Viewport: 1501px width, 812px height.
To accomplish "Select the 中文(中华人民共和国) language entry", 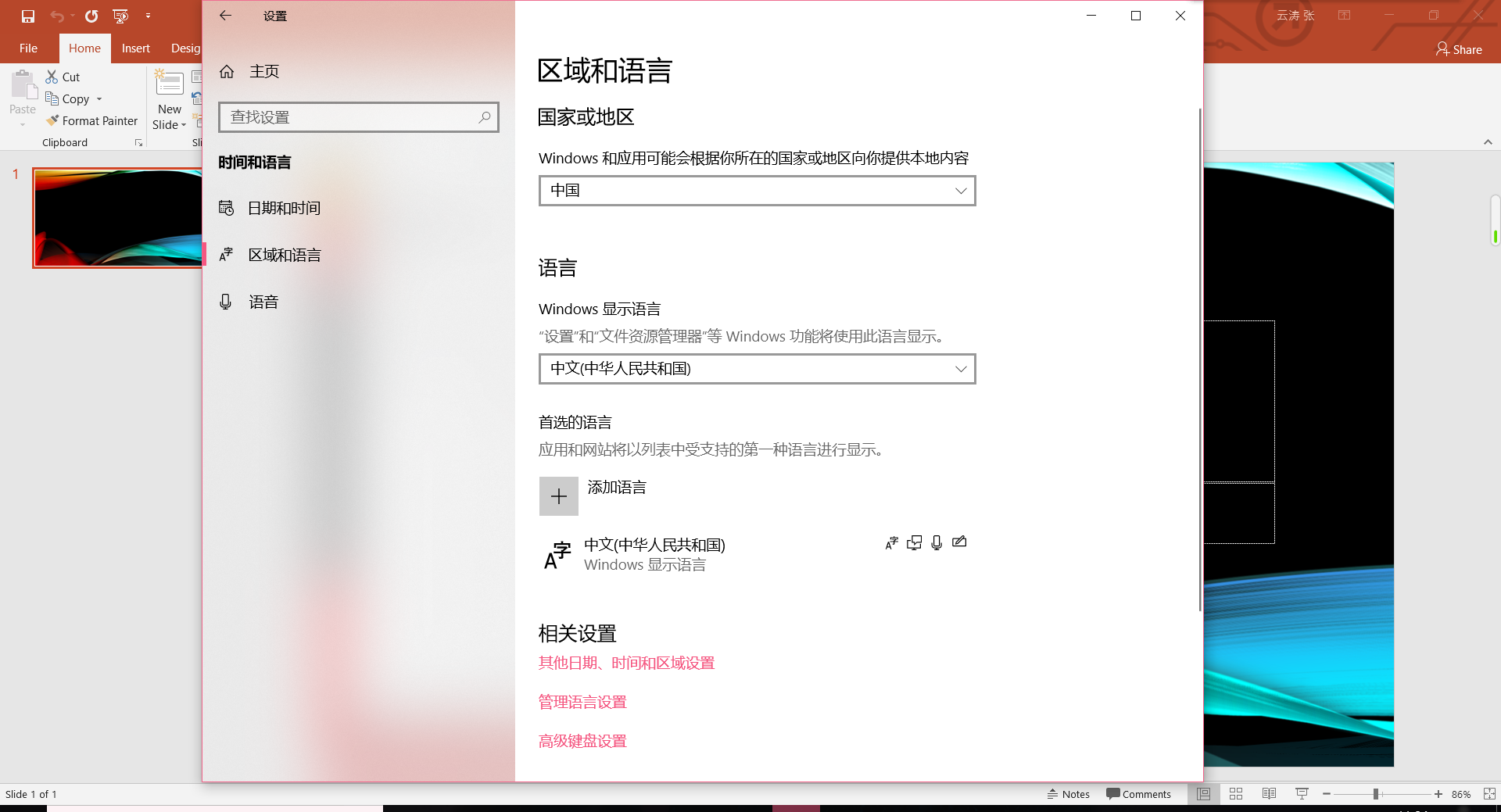I will 757,554.
